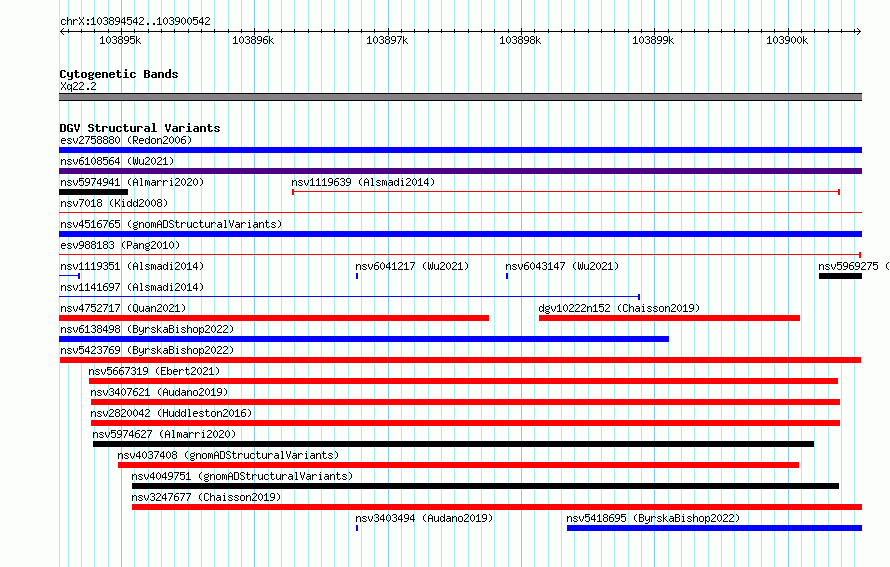Click the nsv5969275 variant label

point(853,266)
